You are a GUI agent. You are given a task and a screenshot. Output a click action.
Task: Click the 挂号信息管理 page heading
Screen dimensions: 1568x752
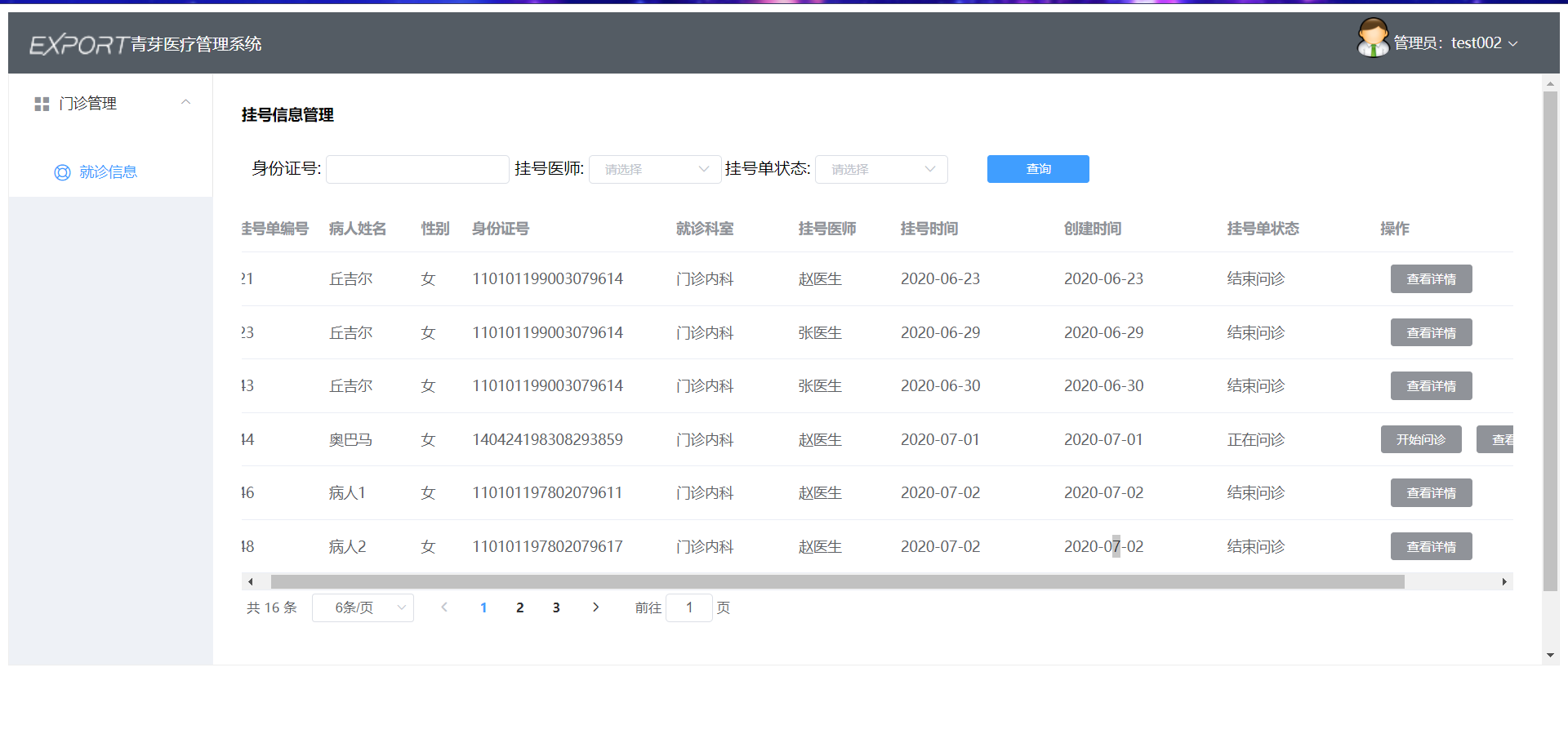point(287,115)
